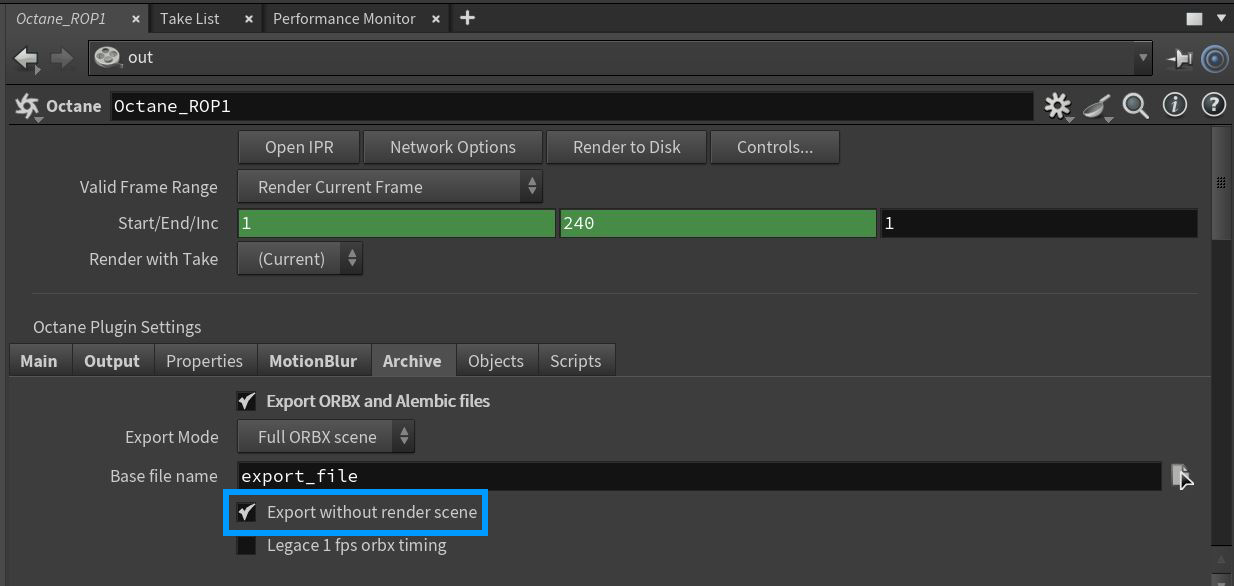Viewport: 1234px width, 586px height.
Task: Uncheck Export ORBX and Alembic files
Action: coord(246,401)
